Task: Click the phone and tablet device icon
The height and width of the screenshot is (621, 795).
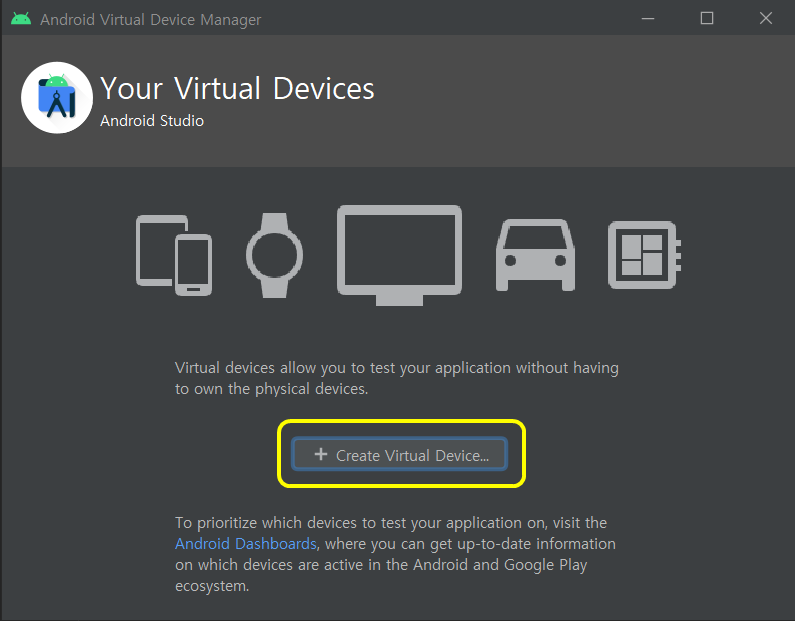Action: click(x=174, y=255)
